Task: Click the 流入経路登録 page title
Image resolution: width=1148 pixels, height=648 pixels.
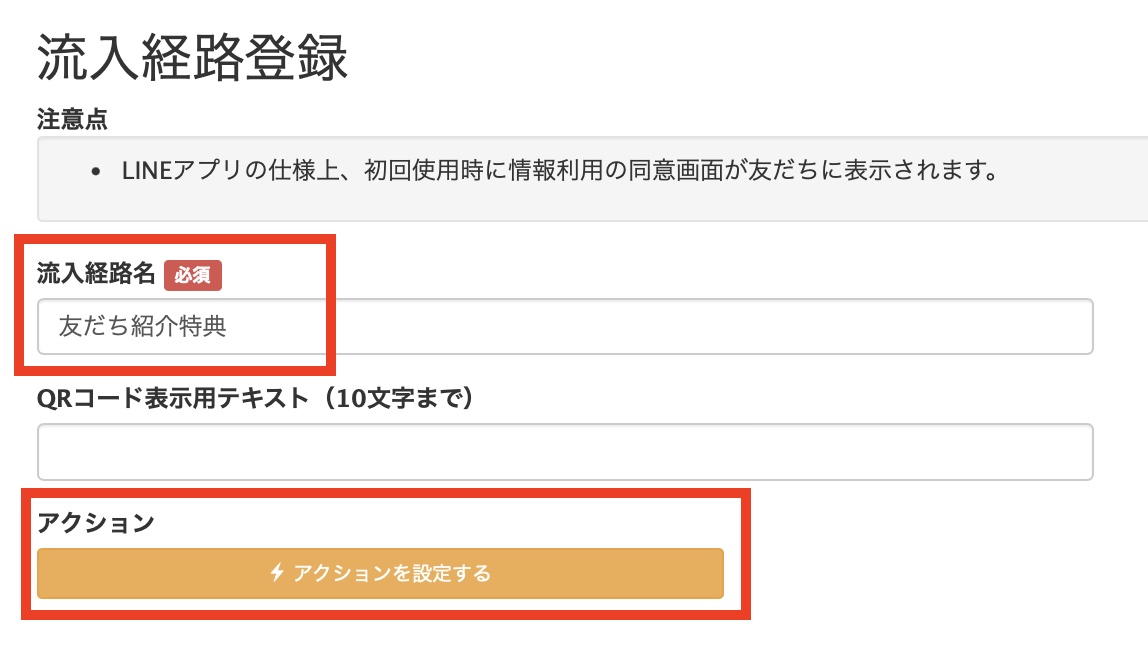Action: [x=192, y=62]
